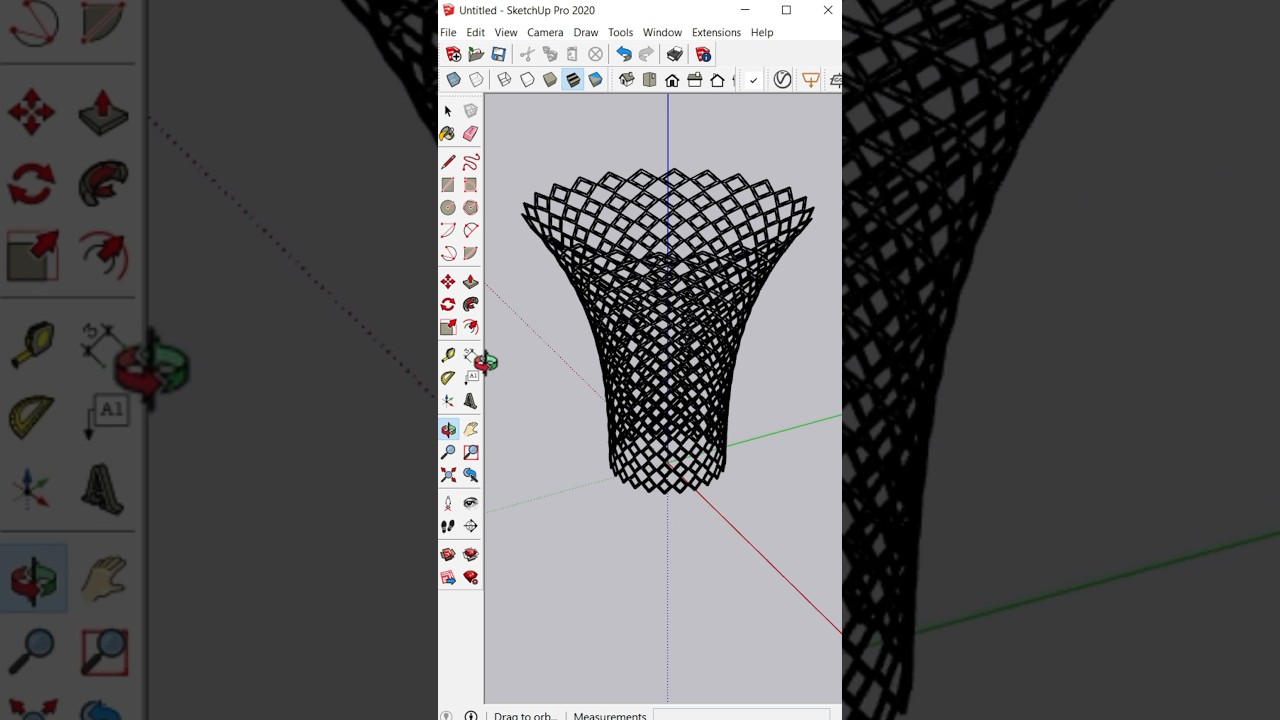Choose the 3 Point Arc tool

(x=448, y=254)
